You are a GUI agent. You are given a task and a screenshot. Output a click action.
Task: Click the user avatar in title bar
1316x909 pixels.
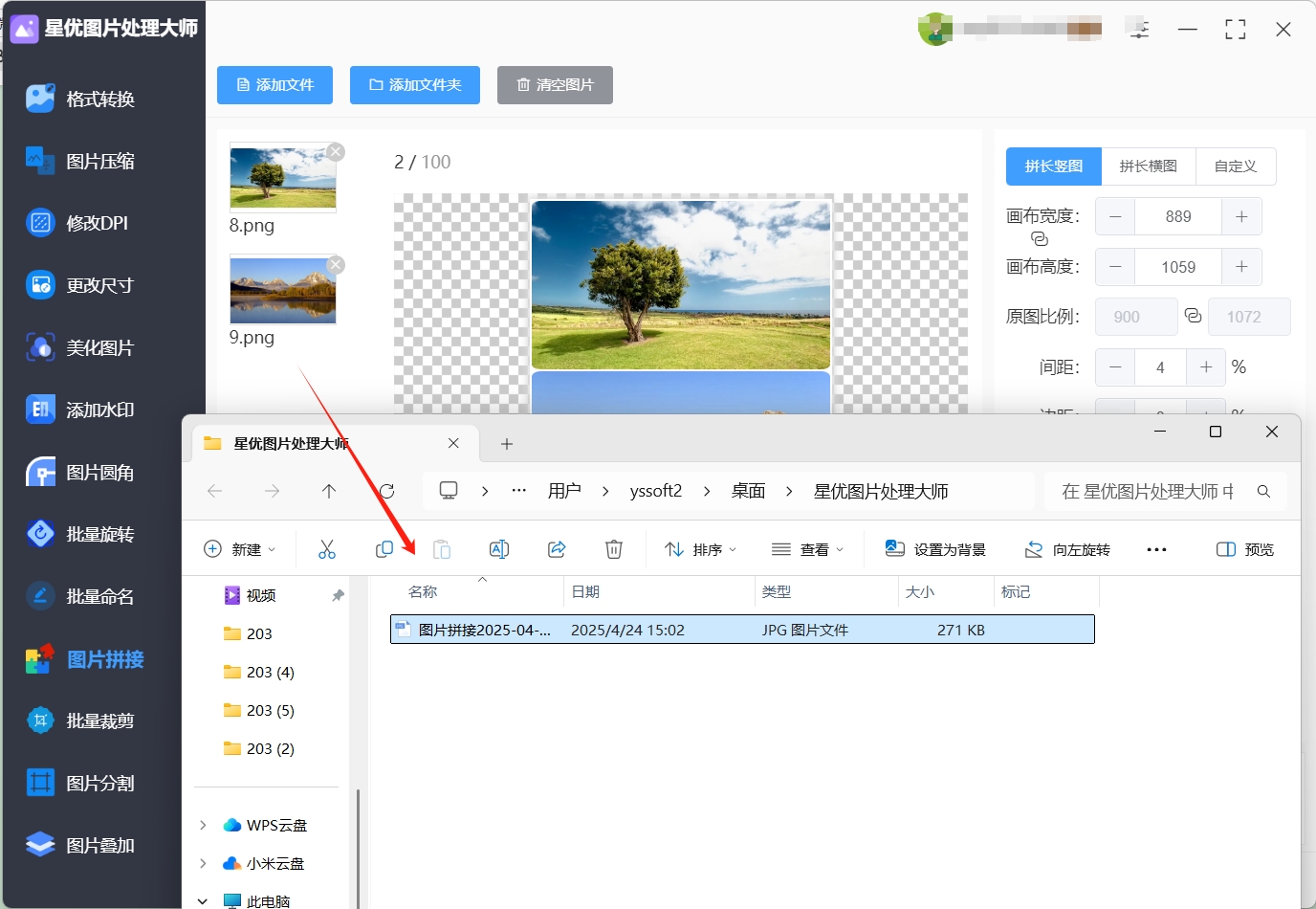(935, 29)
